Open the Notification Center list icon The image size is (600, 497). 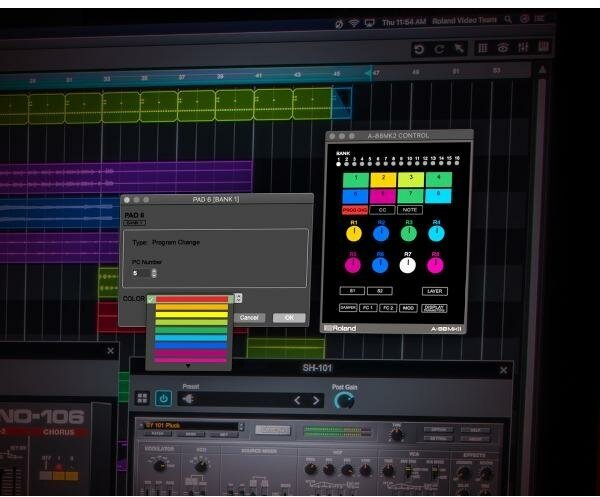pos(540,18)
